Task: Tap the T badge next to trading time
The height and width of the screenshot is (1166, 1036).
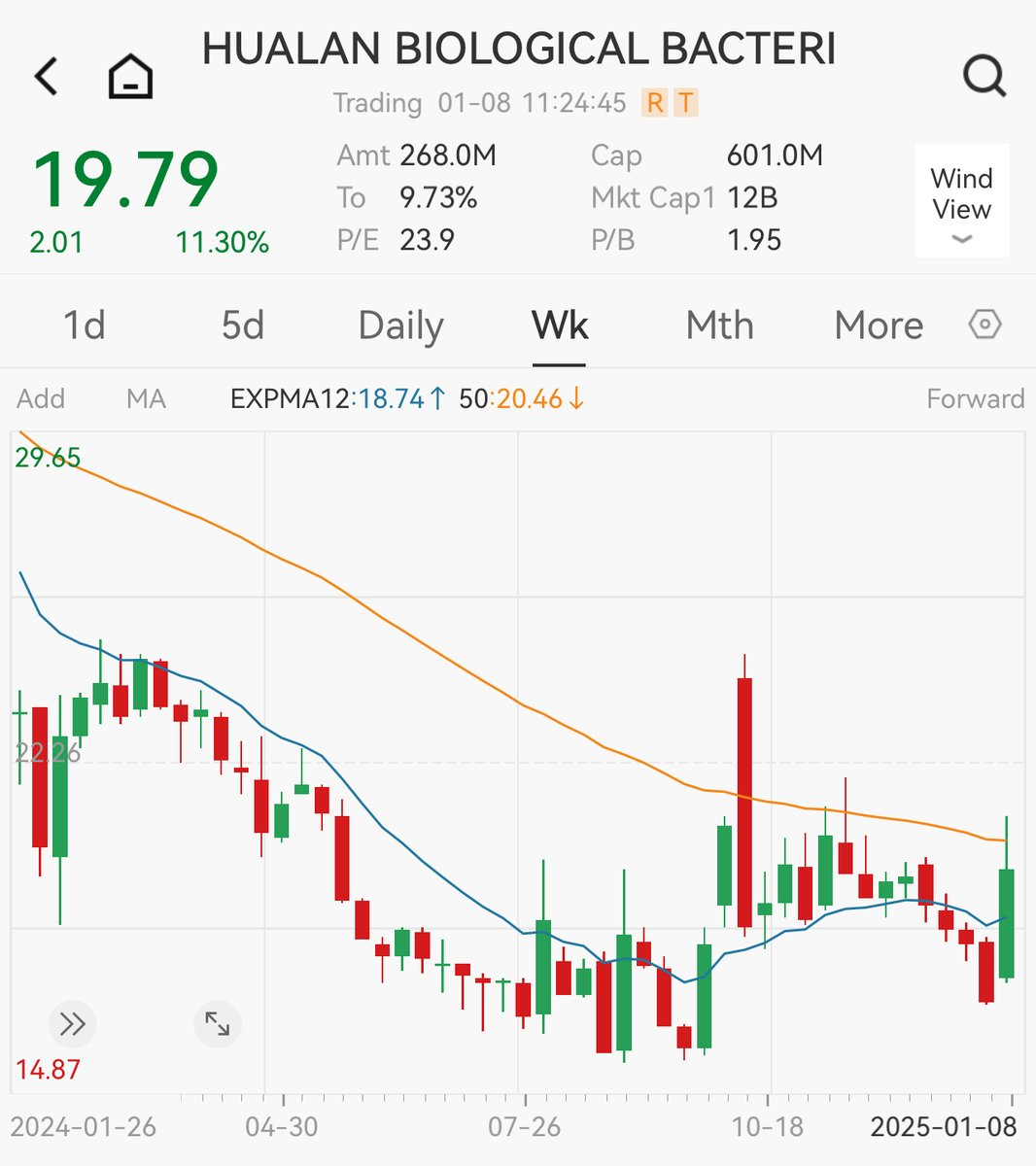Action: tap(686, 102)
